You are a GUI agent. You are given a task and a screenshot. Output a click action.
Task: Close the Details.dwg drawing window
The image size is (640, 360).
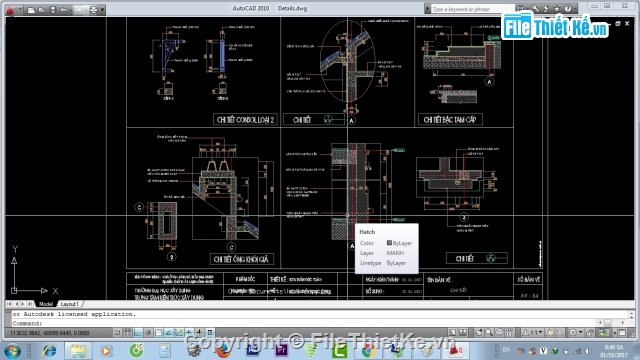(x=627, y=24)
